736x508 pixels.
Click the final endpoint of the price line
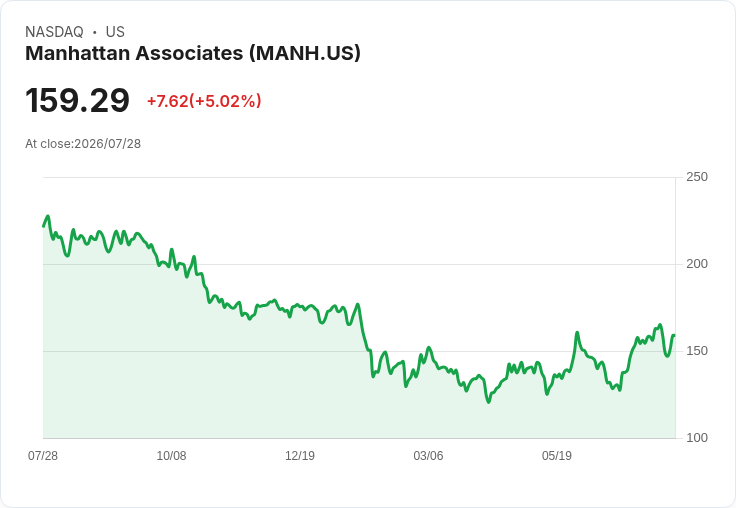click(x=675, y=335)
